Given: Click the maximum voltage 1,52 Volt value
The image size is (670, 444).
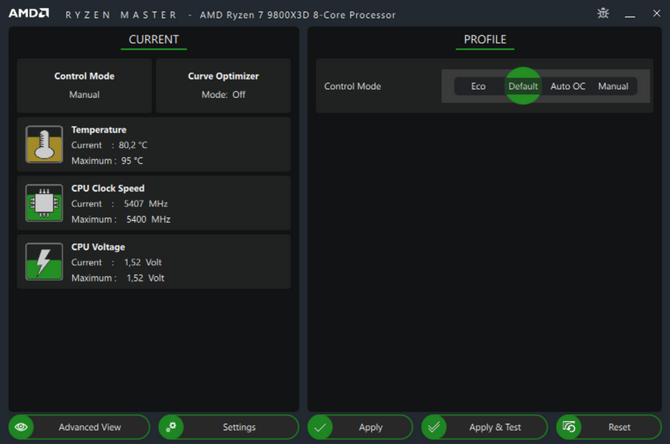Looking at the screenshot, I should pyautogui.click(x=145, y=278).
